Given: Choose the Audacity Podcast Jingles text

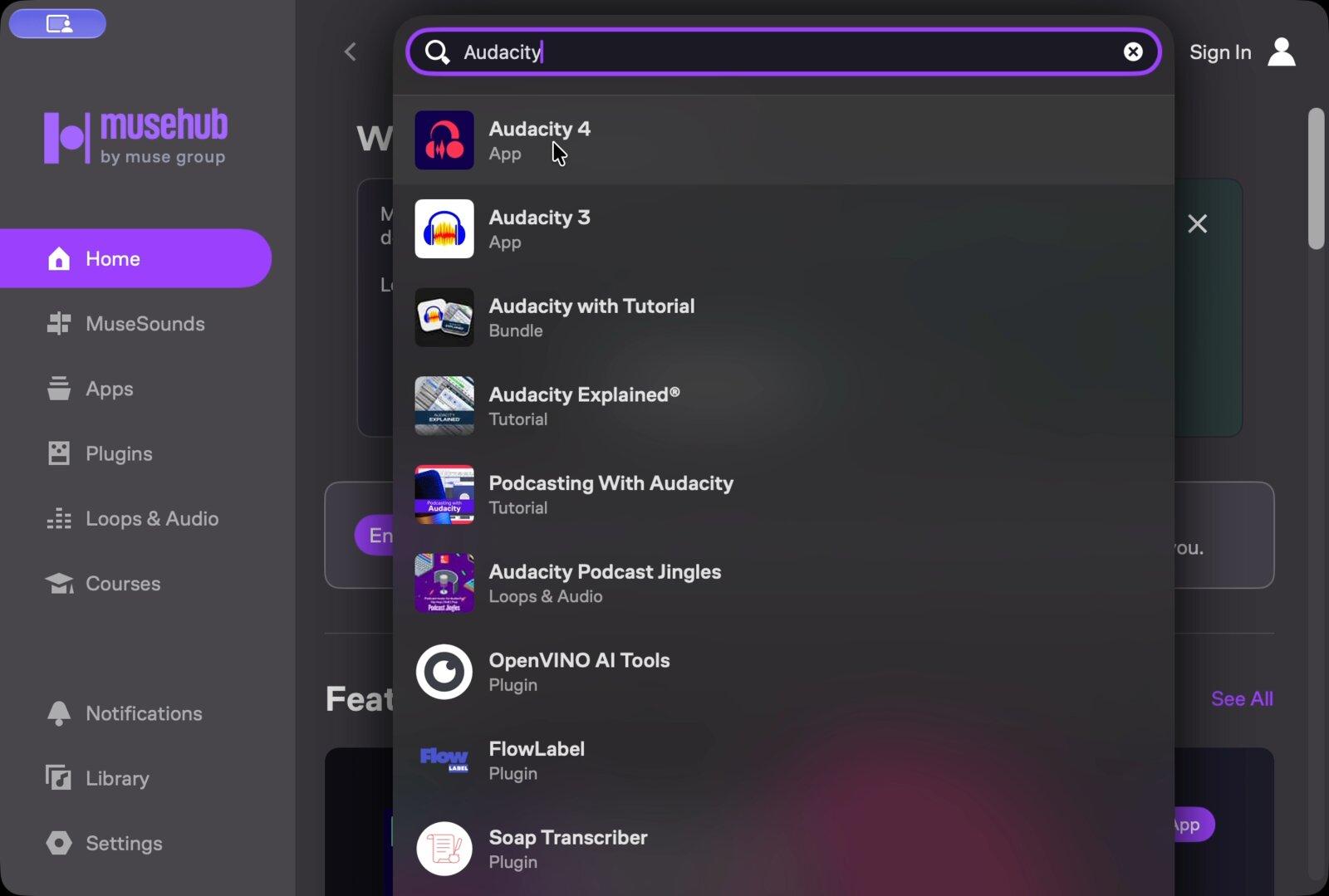Looking at the screenshot, I should pos(605,572).
